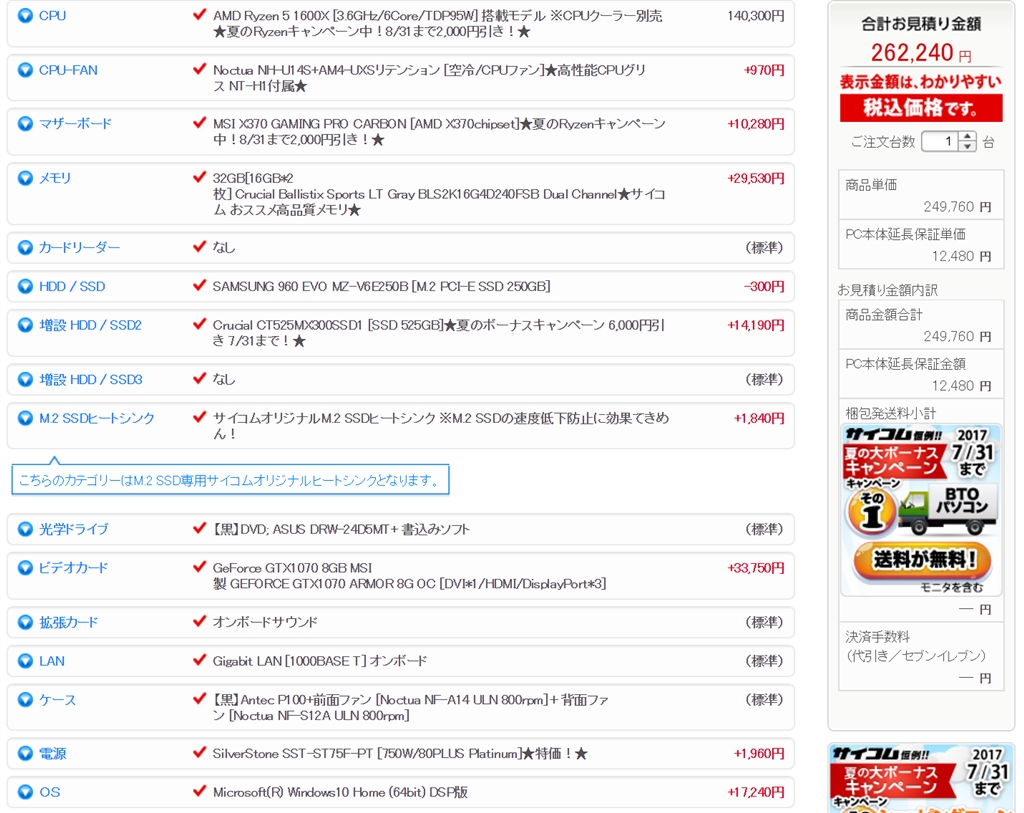1024x813 pixels.
Task: Click the red checkmark beside Windows10 Home
Action: (200, 790)
